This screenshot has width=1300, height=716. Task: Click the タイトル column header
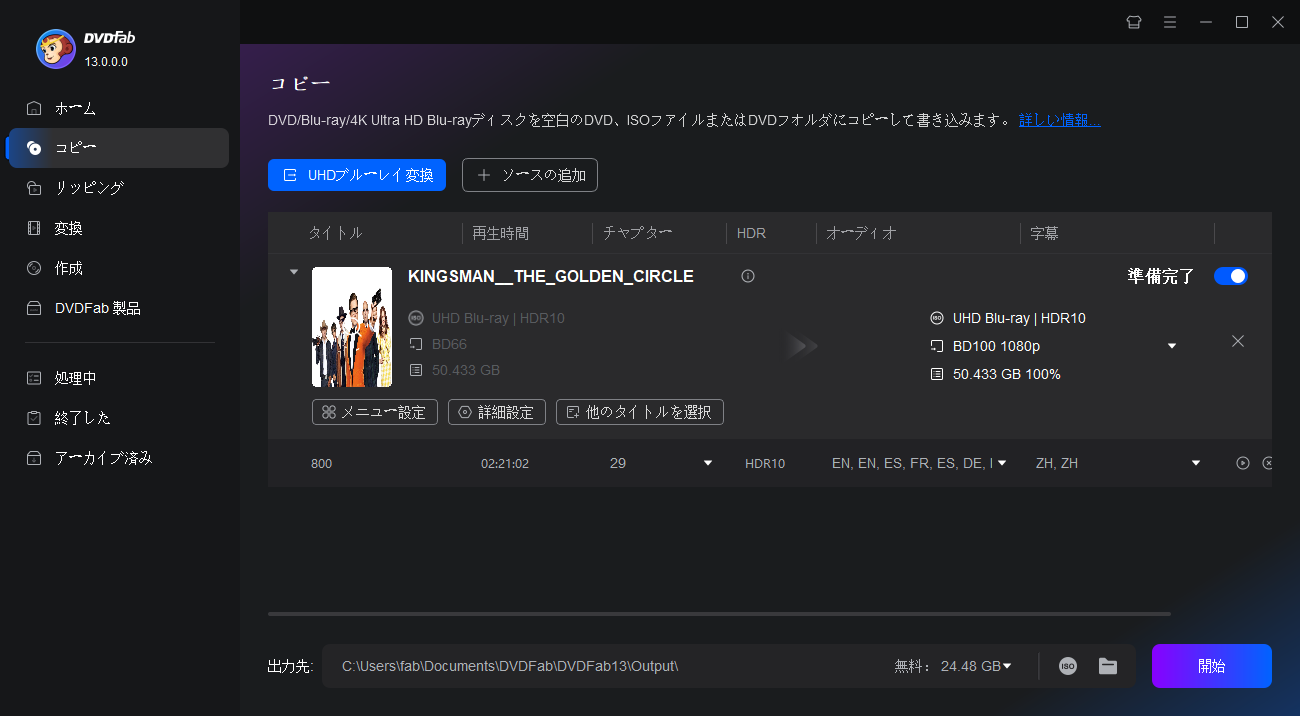(x=335, y=233)
